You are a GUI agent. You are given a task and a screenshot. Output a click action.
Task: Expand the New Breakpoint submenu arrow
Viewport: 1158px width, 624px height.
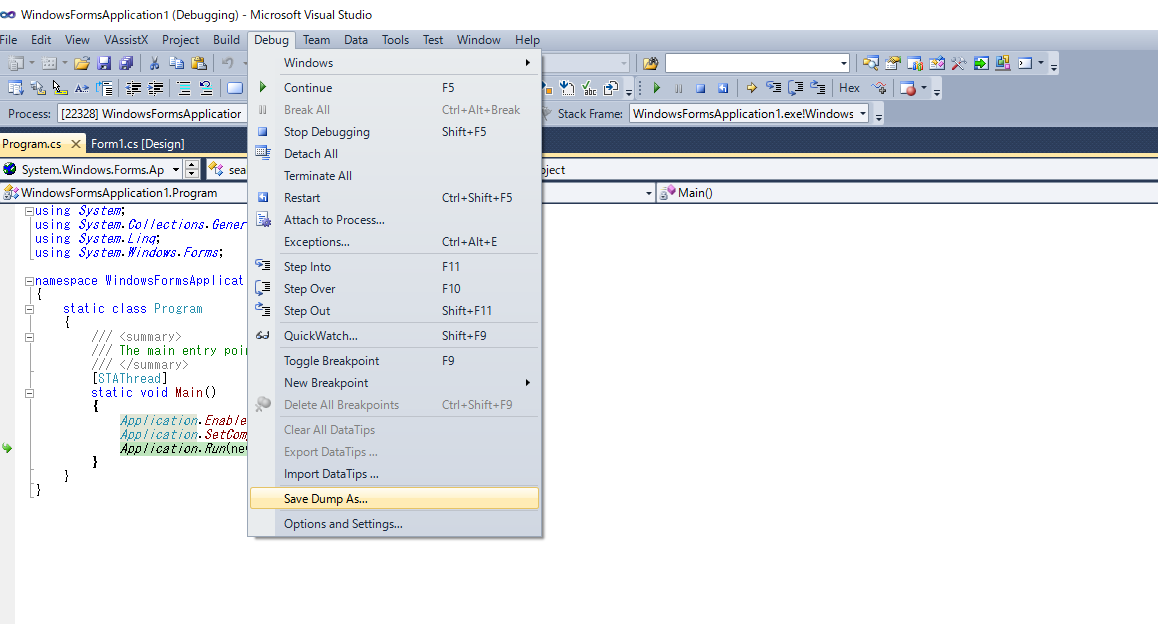tap(527, 383)
